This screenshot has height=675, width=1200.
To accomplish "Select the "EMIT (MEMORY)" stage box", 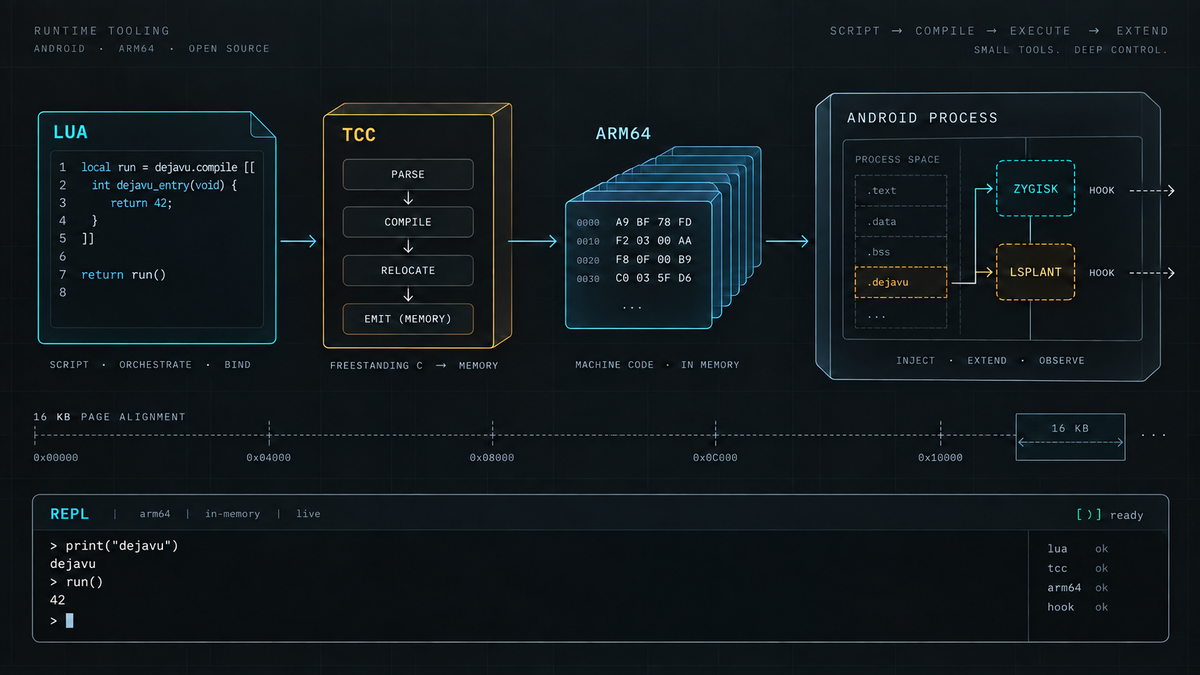I will 408,319.
